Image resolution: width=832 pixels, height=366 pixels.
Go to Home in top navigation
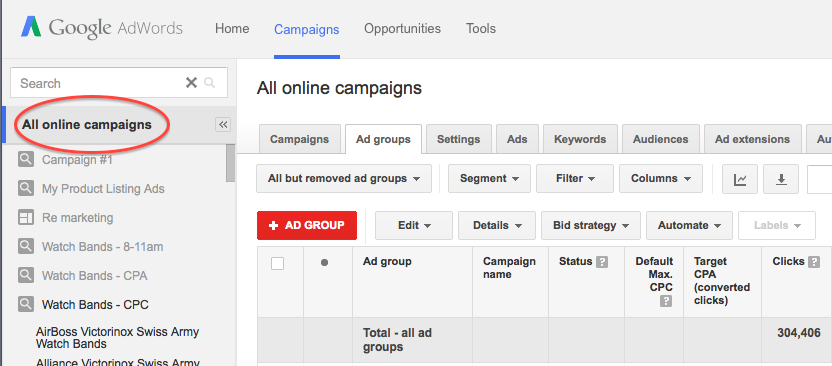pos(232,29)
